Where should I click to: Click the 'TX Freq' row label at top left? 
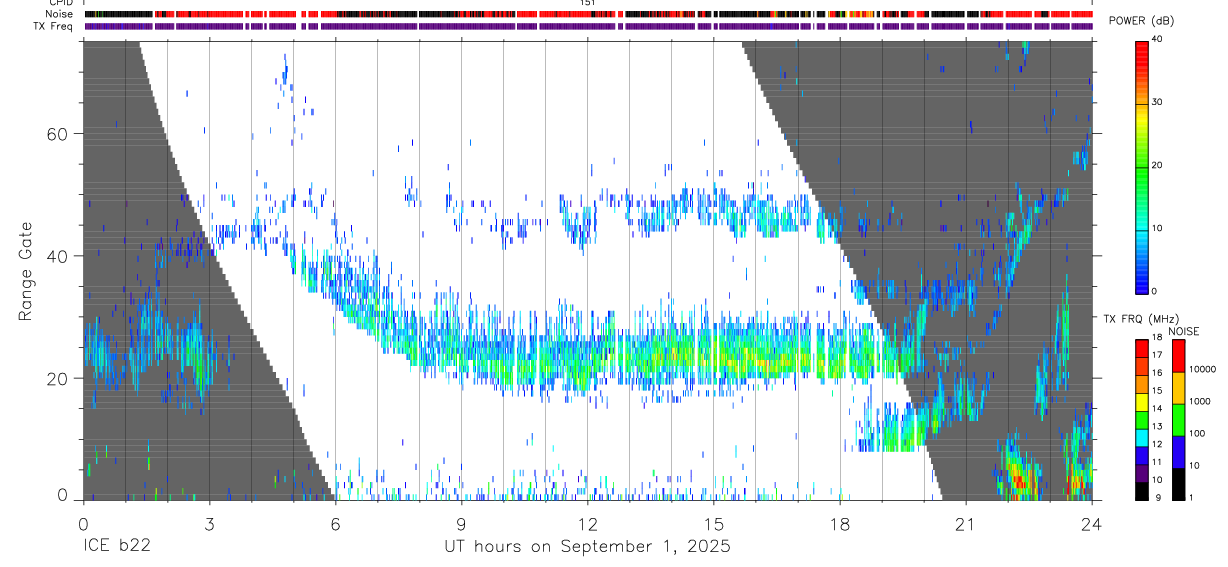point(52,26)
